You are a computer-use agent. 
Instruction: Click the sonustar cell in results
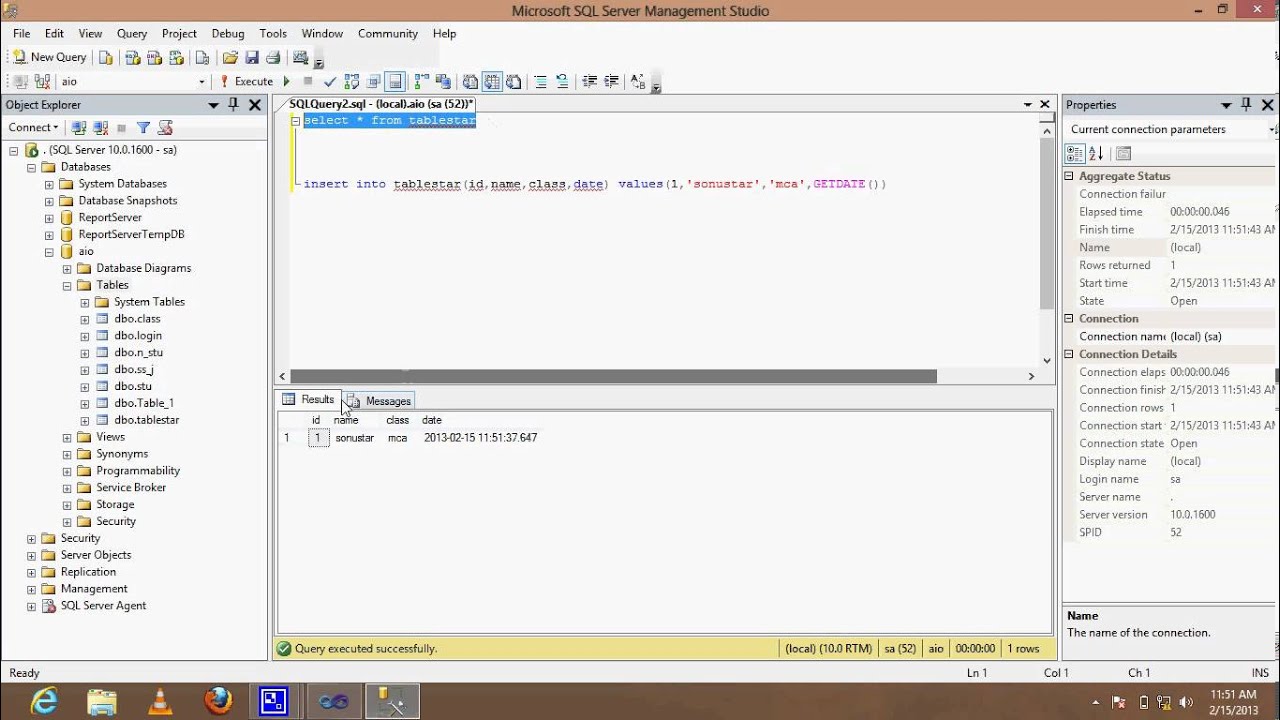click(355, 438)
